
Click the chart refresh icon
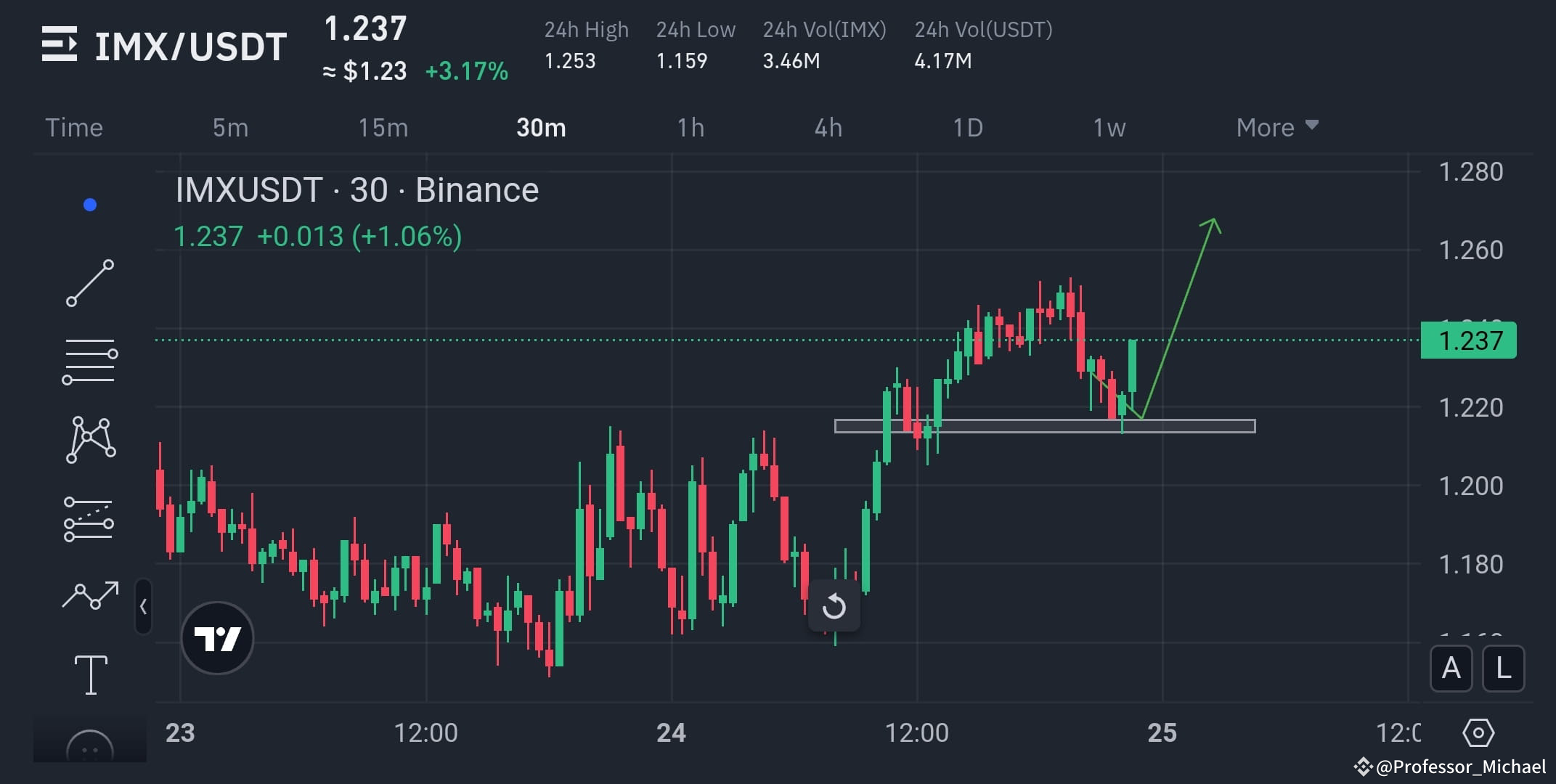click(834, 607)
